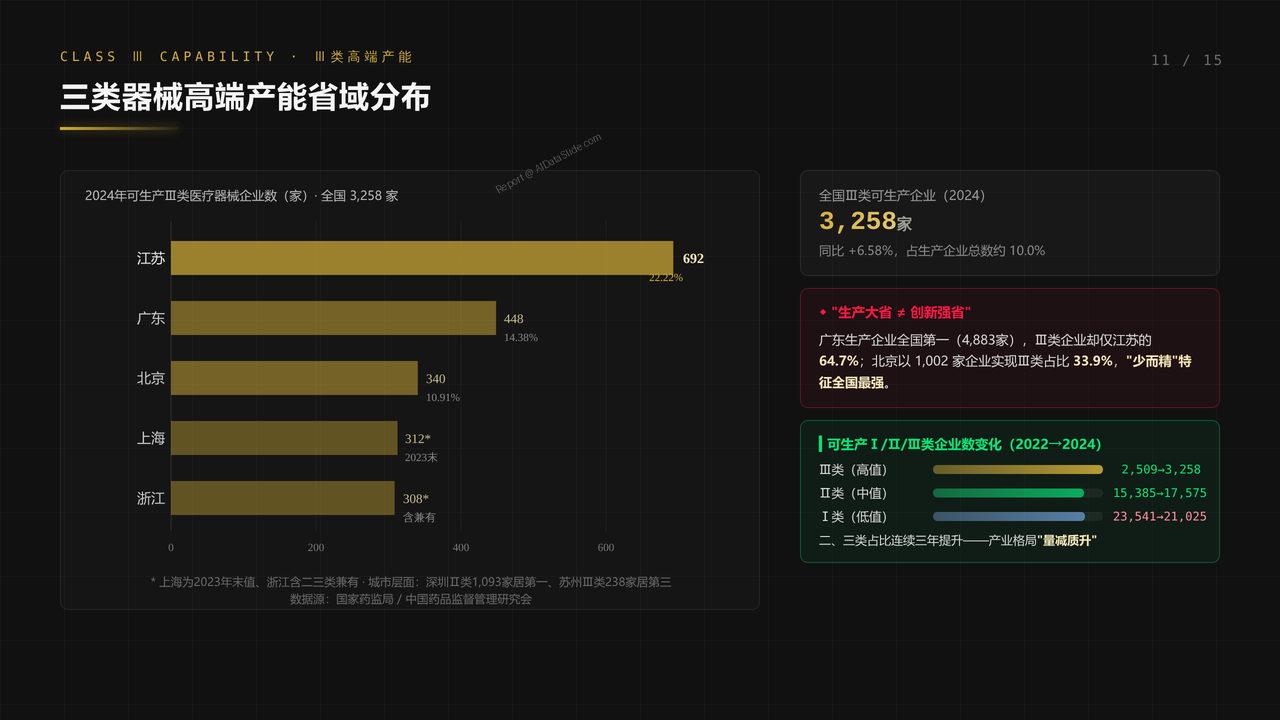This screenshot has height=720, width=1280.
Task: Click the value label 692
Action: coord(693,258)
